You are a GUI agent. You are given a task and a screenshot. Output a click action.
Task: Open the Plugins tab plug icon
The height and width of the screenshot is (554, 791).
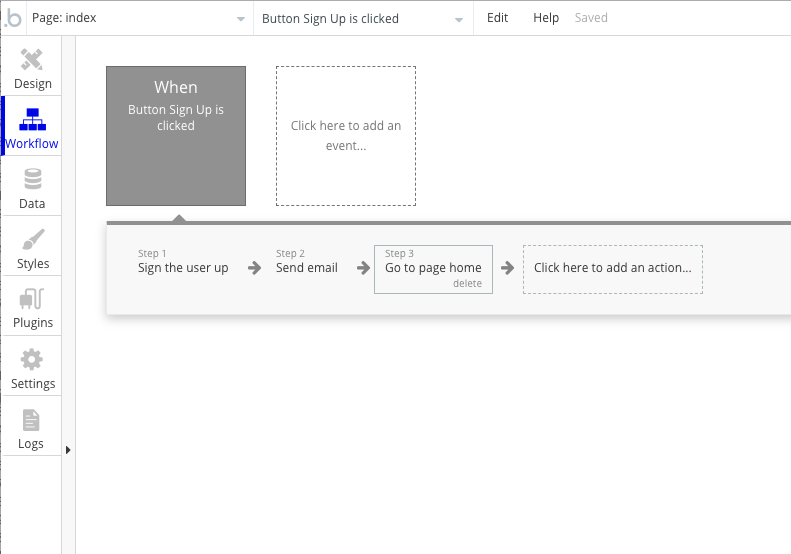[32, 299]
